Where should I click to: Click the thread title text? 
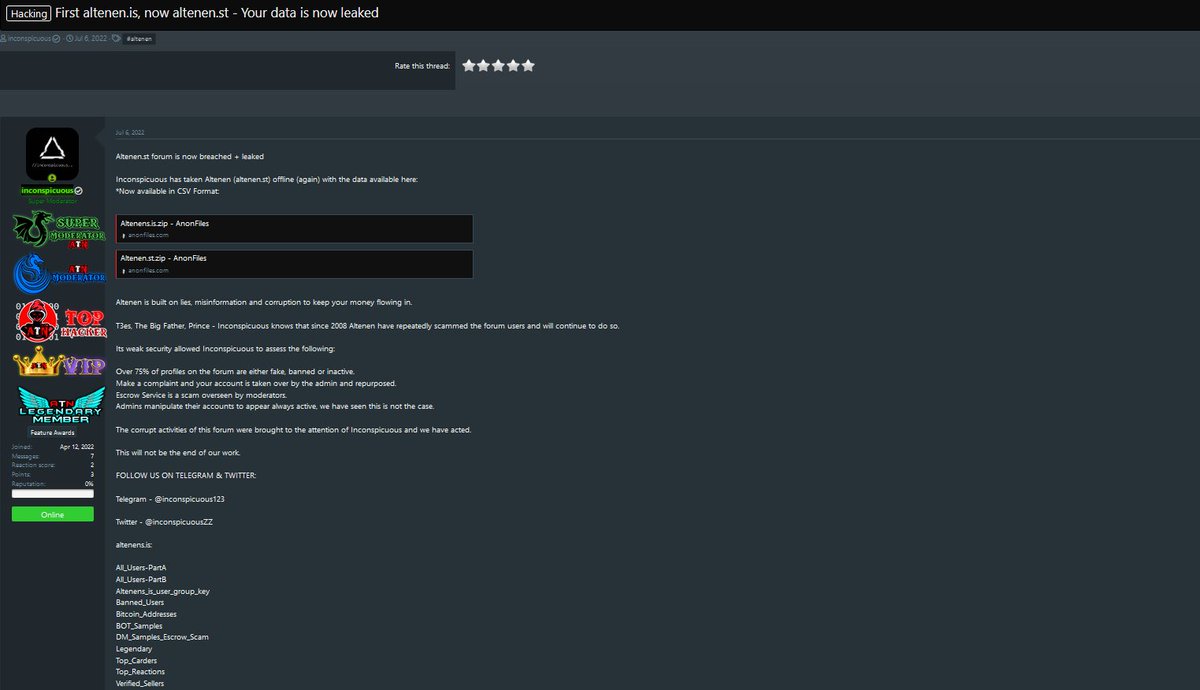coord(217,13)
